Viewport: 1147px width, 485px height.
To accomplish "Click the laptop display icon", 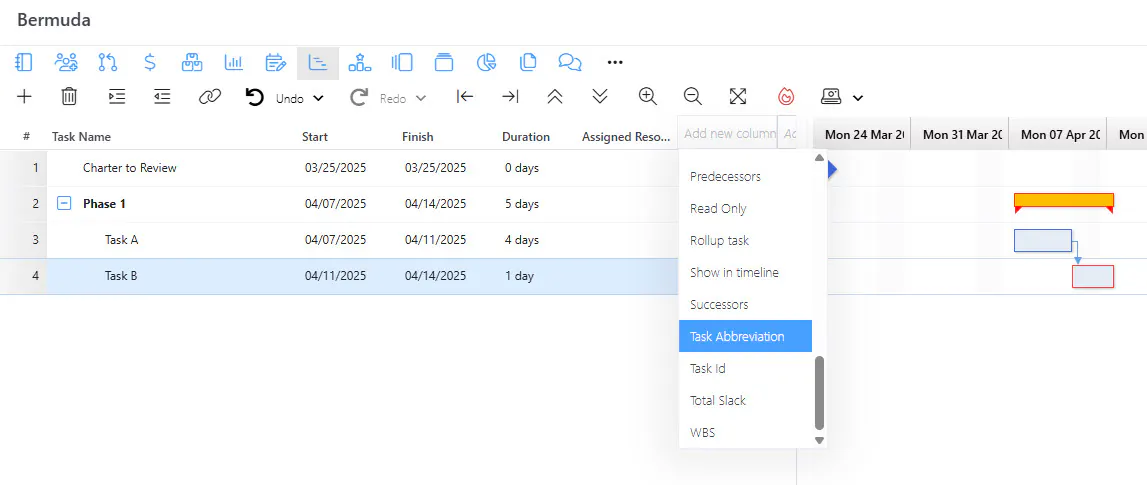I will (831, 97).
